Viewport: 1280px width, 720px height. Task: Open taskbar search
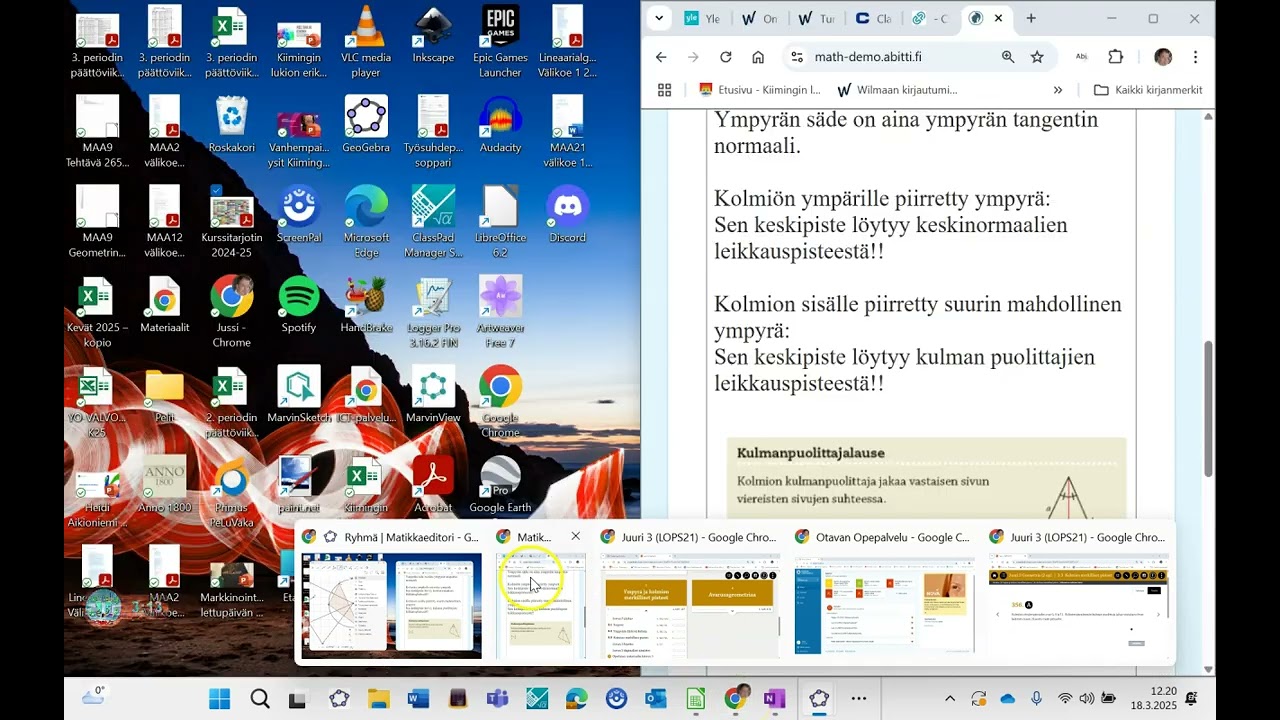(260, 698)
